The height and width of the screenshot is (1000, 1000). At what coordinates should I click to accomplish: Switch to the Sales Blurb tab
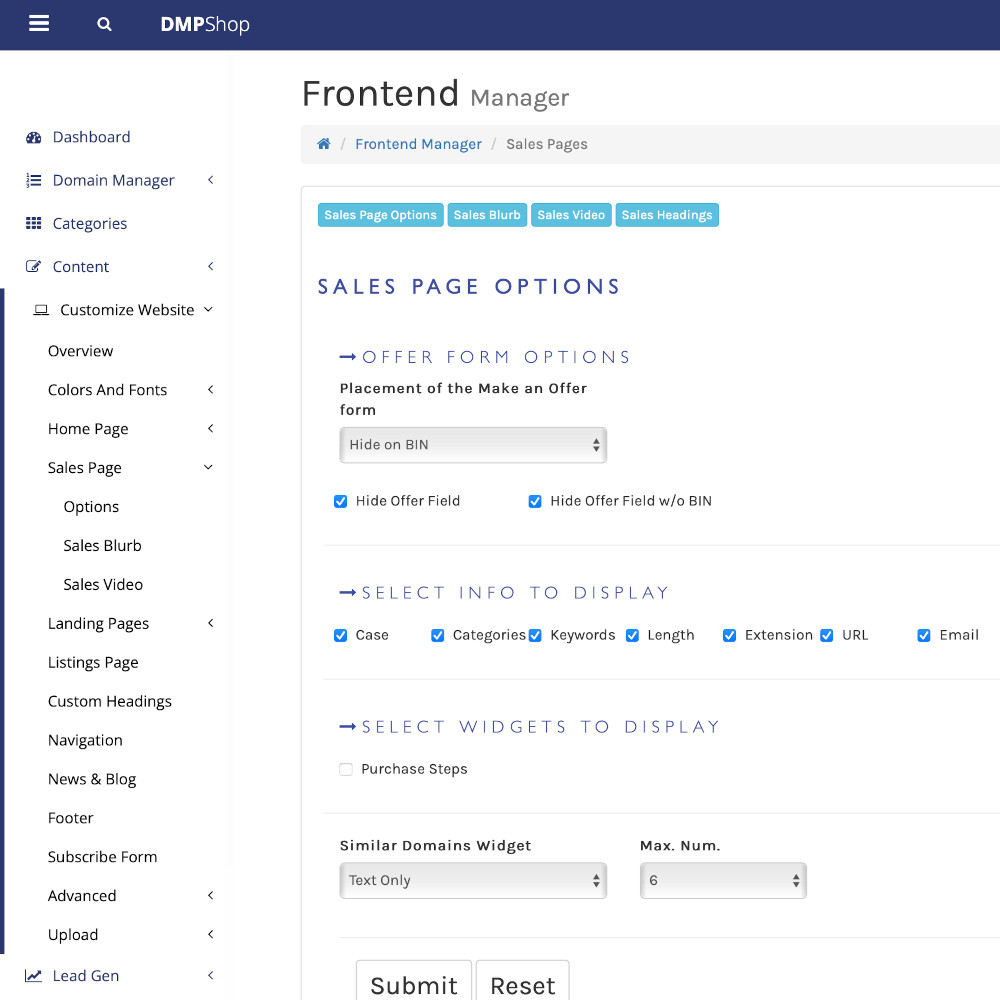pos(487,215)
